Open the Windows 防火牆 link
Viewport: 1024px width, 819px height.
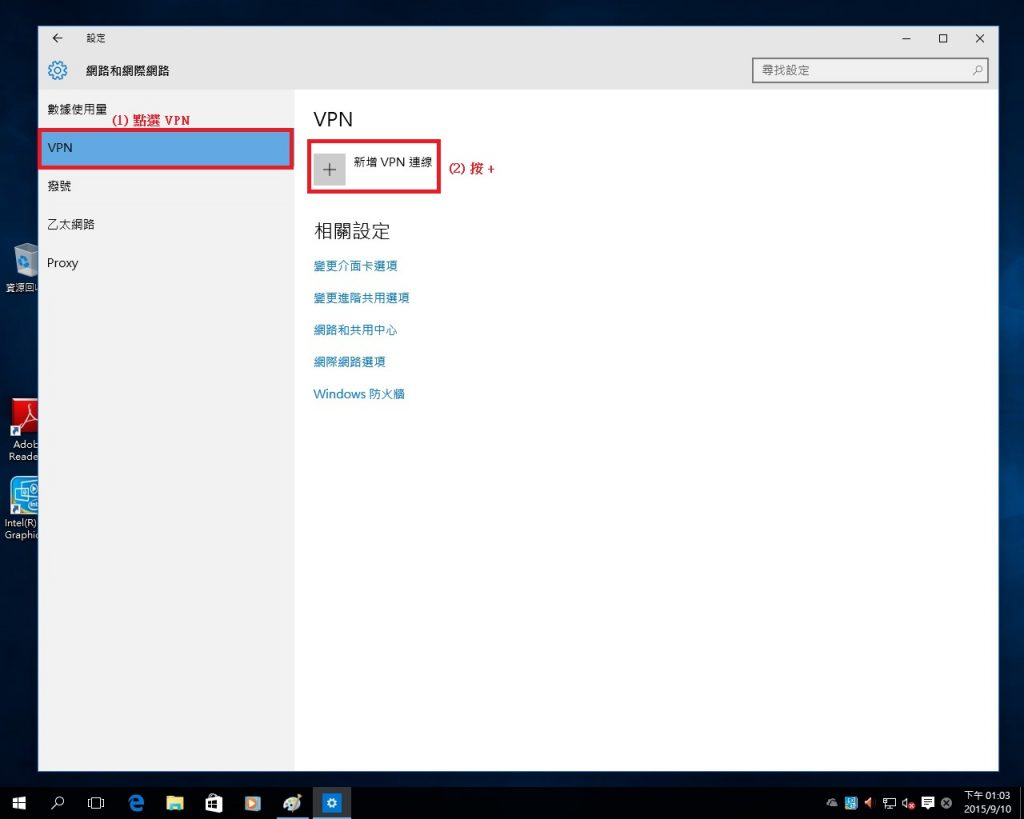358,394
